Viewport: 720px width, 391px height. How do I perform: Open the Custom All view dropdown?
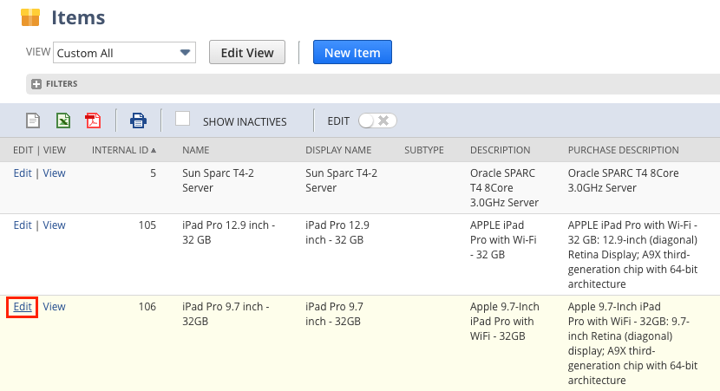point(124,53)
